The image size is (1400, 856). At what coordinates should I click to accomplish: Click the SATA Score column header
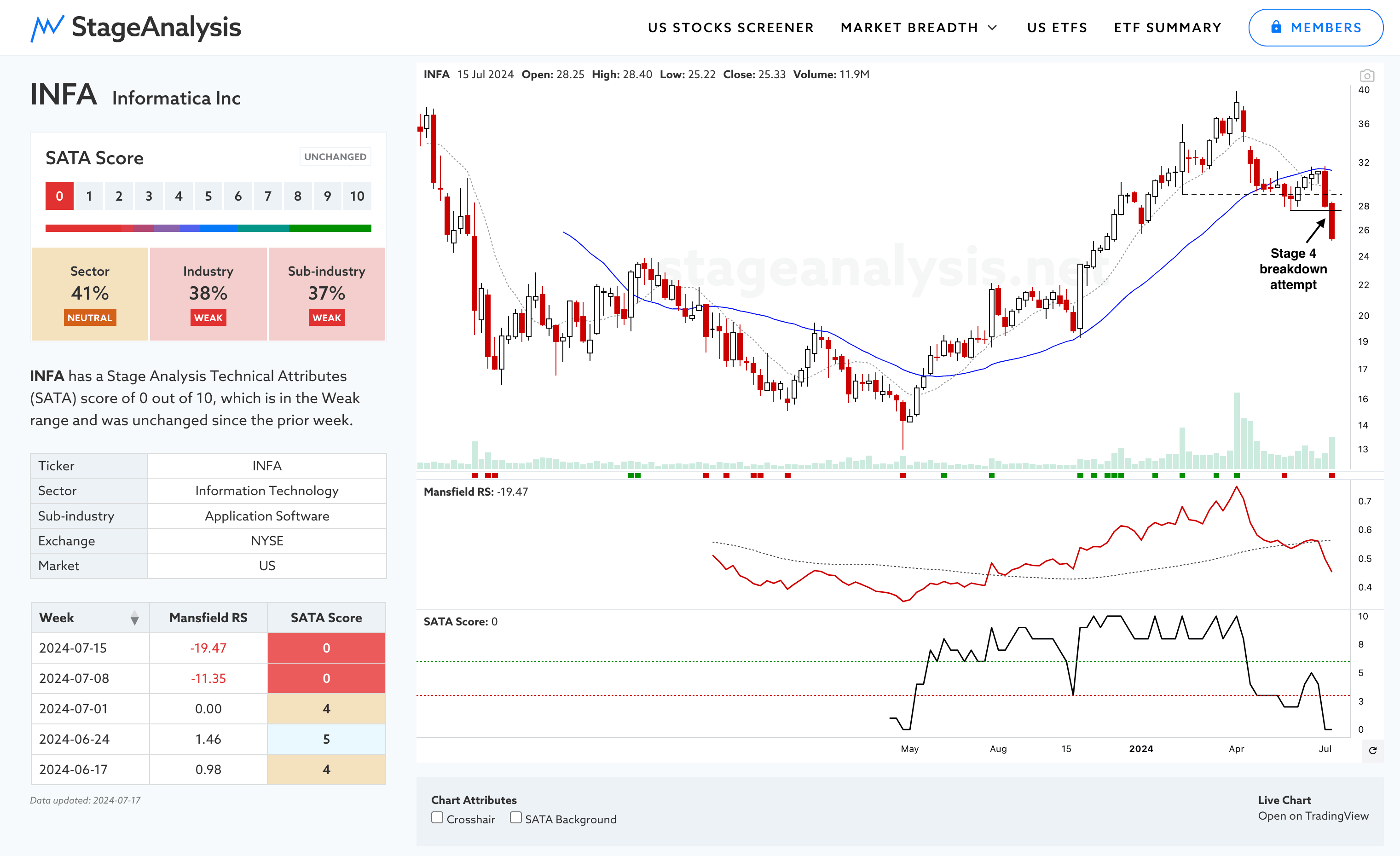326,618
